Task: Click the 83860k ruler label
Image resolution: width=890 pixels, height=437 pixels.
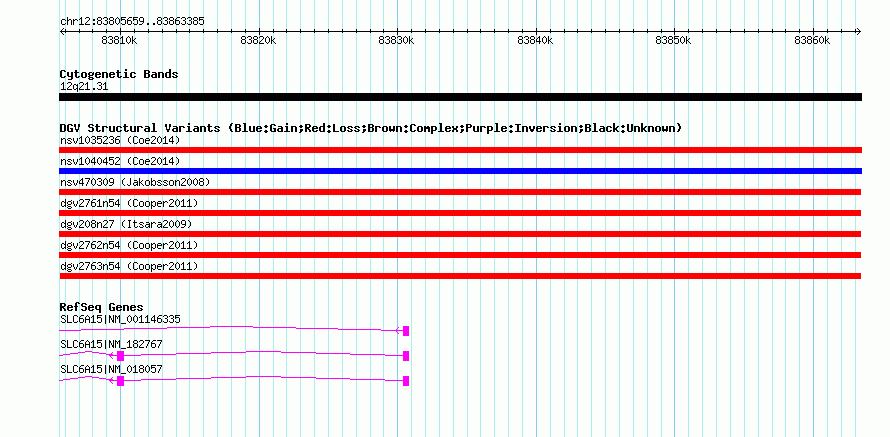Action: click(812, 41)
